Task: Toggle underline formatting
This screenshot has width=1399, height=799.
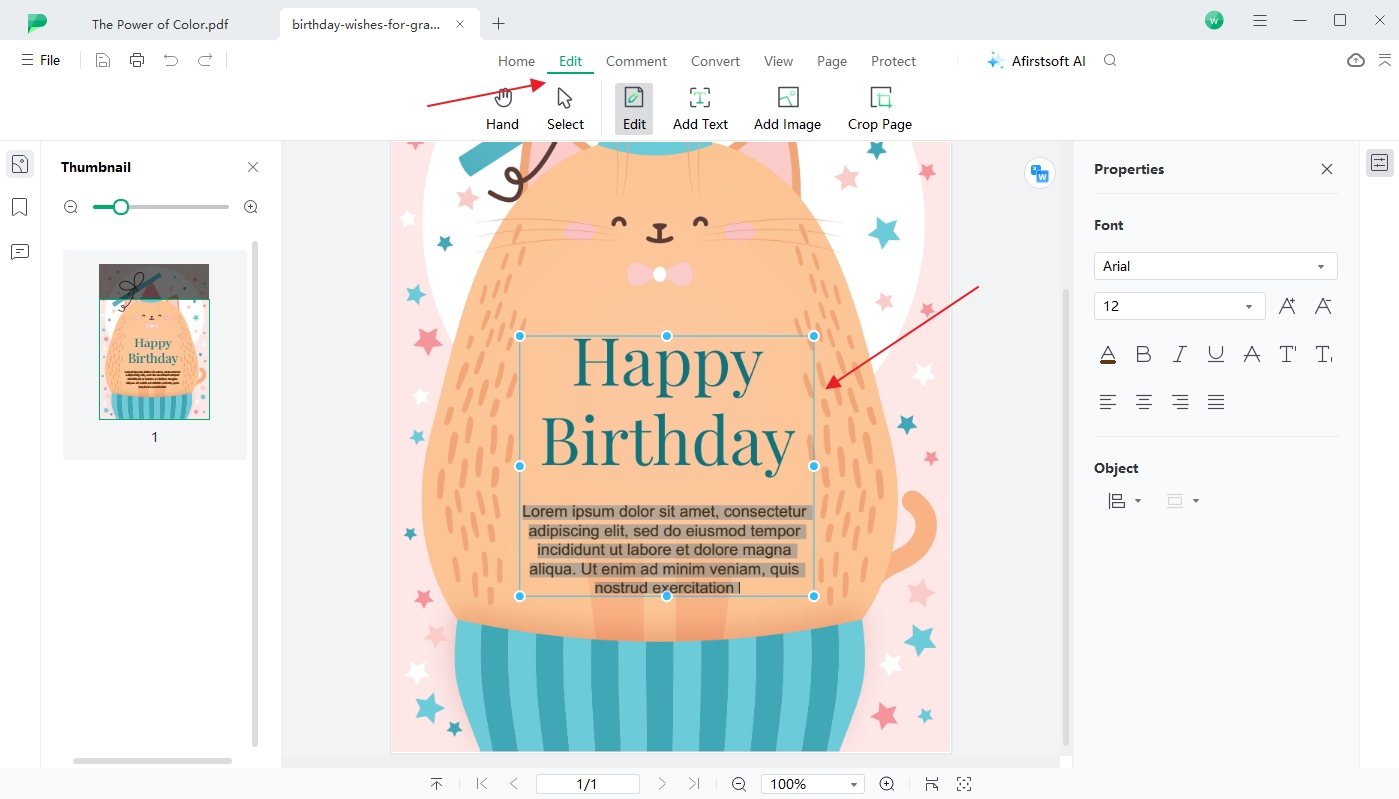Action: point(1216,354)
